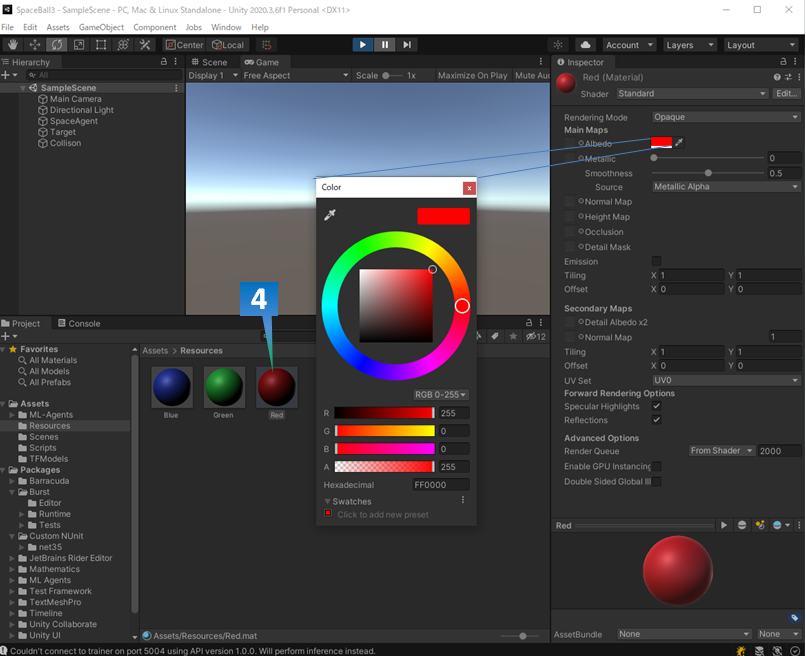
Task: Toggle favorites star filter in Project
Action: 512,336
